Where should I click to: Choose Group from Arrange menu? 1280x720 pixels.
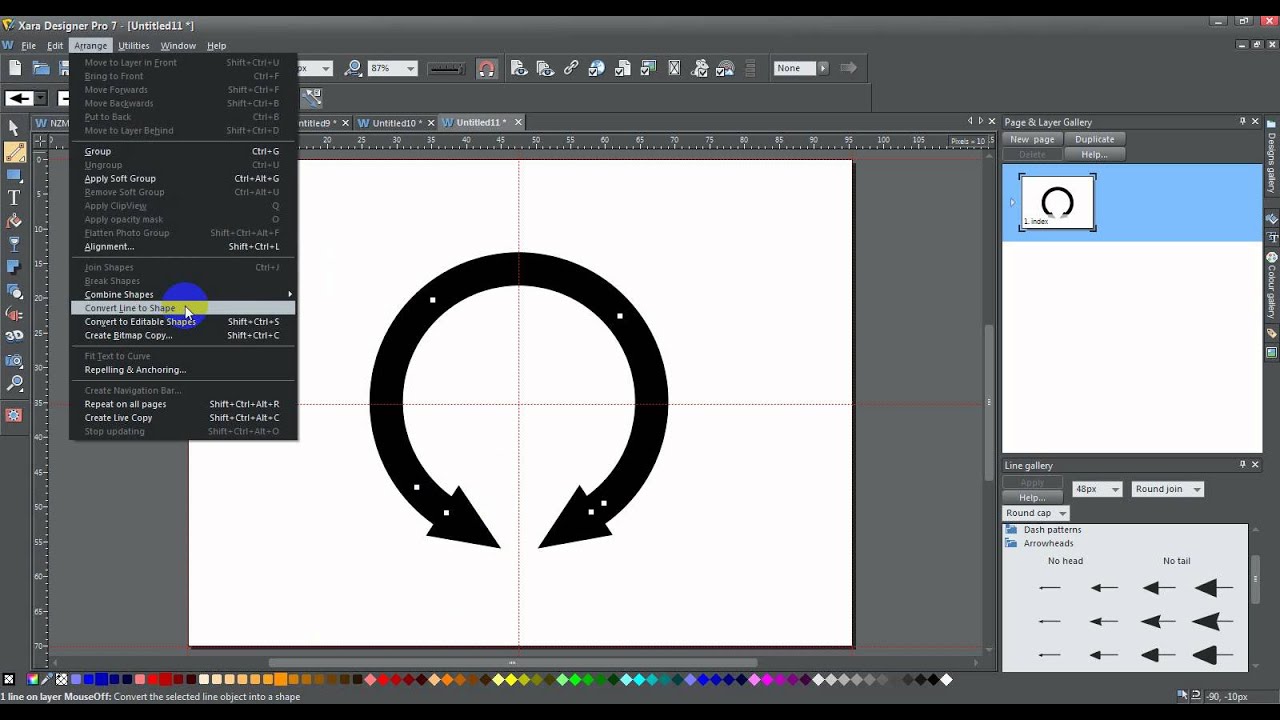pos(183,151)
